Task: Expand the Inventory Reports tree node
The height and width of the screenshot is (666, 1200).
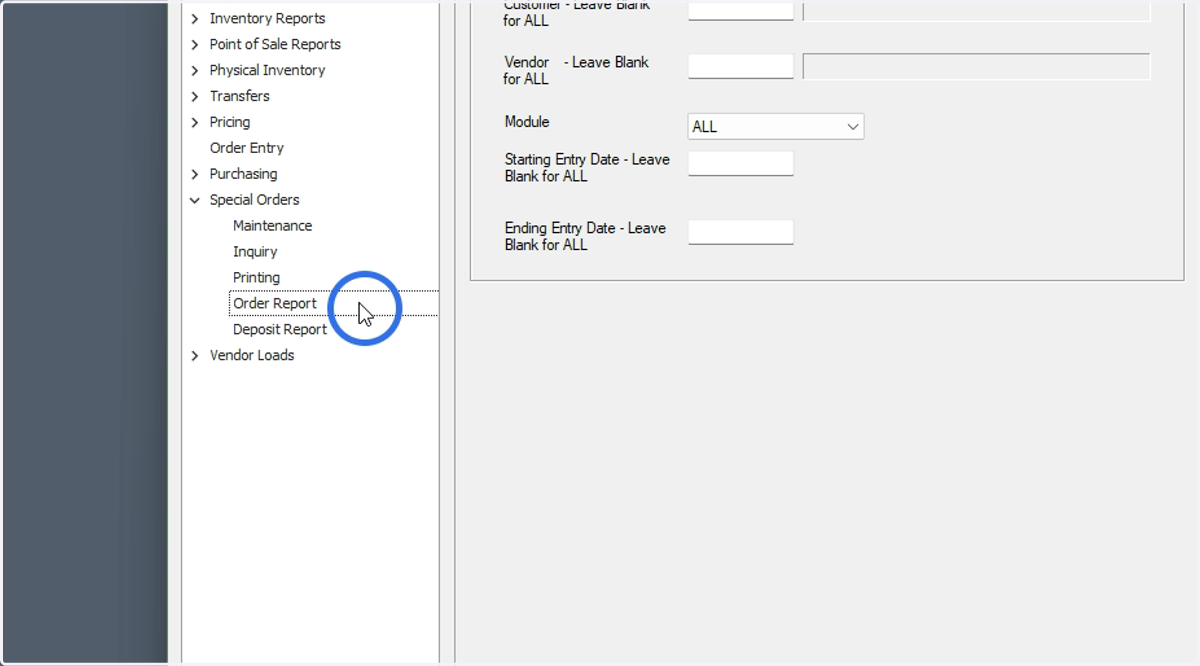Action: tap(195, 18)
